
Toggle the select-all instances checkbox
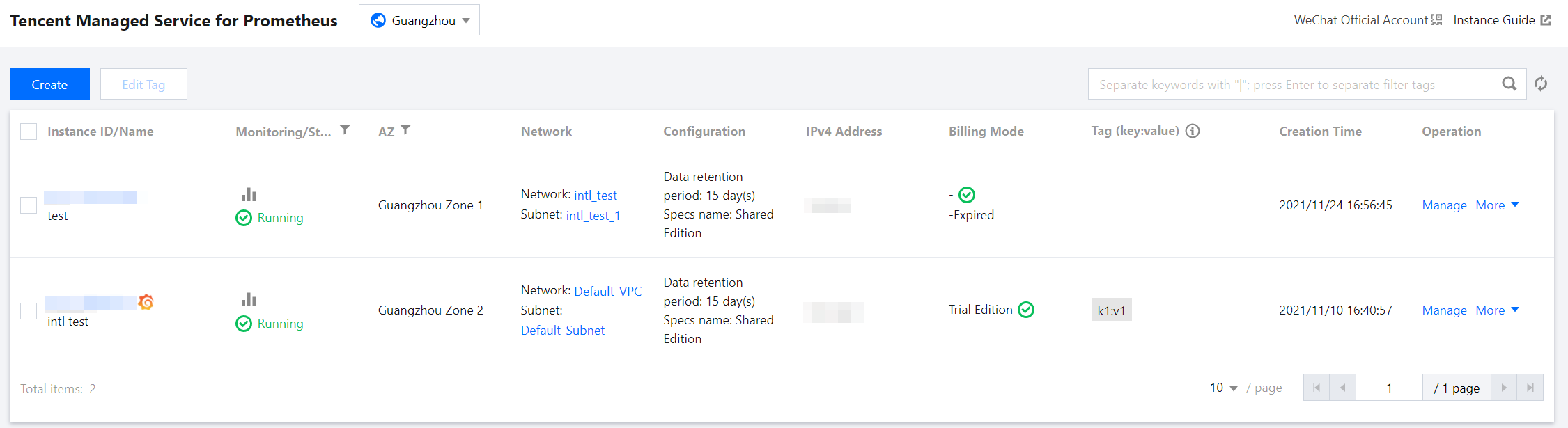point(29,132)
